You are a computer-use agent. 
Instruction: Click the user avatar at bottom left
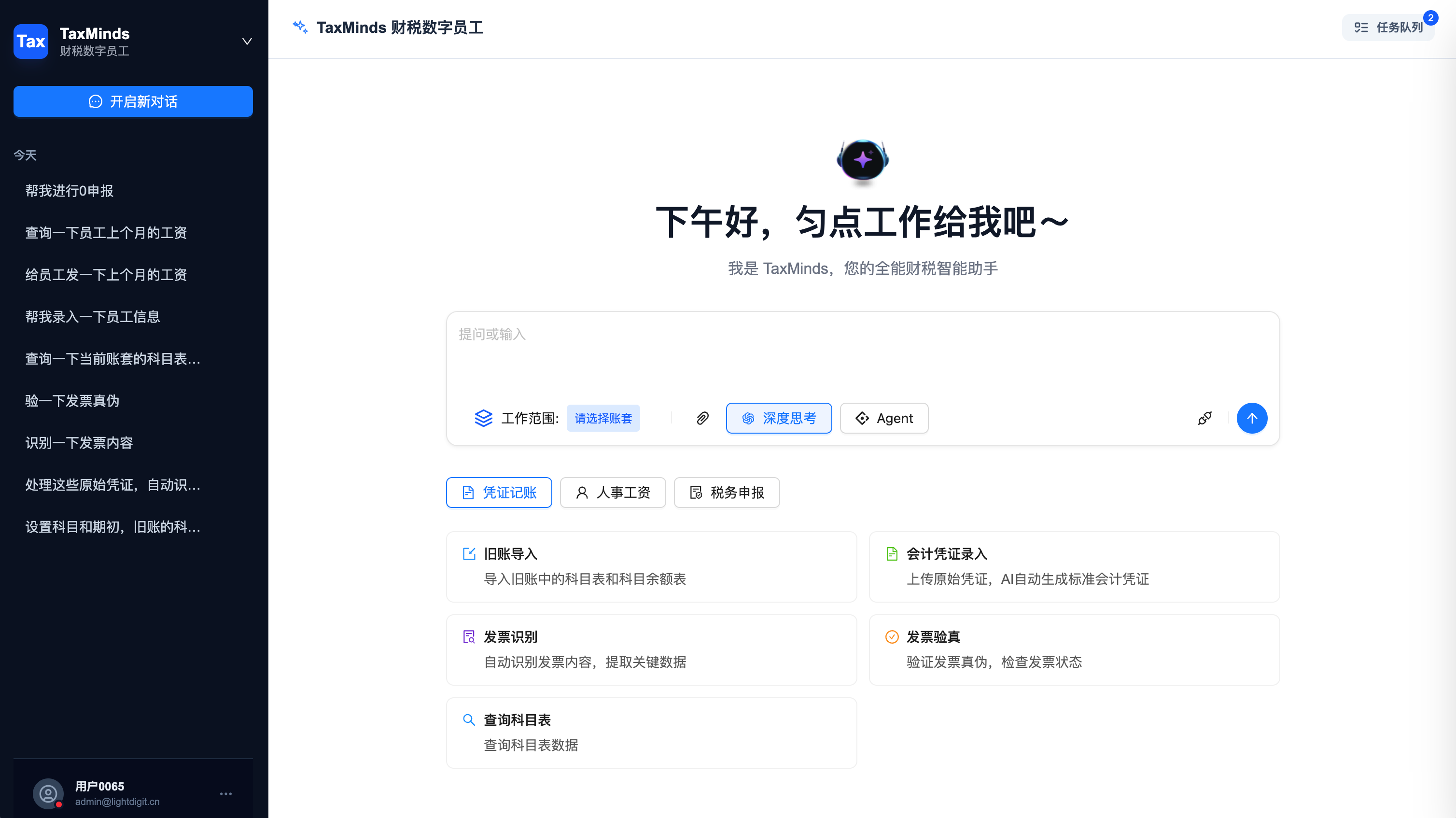tap(47, 793)
